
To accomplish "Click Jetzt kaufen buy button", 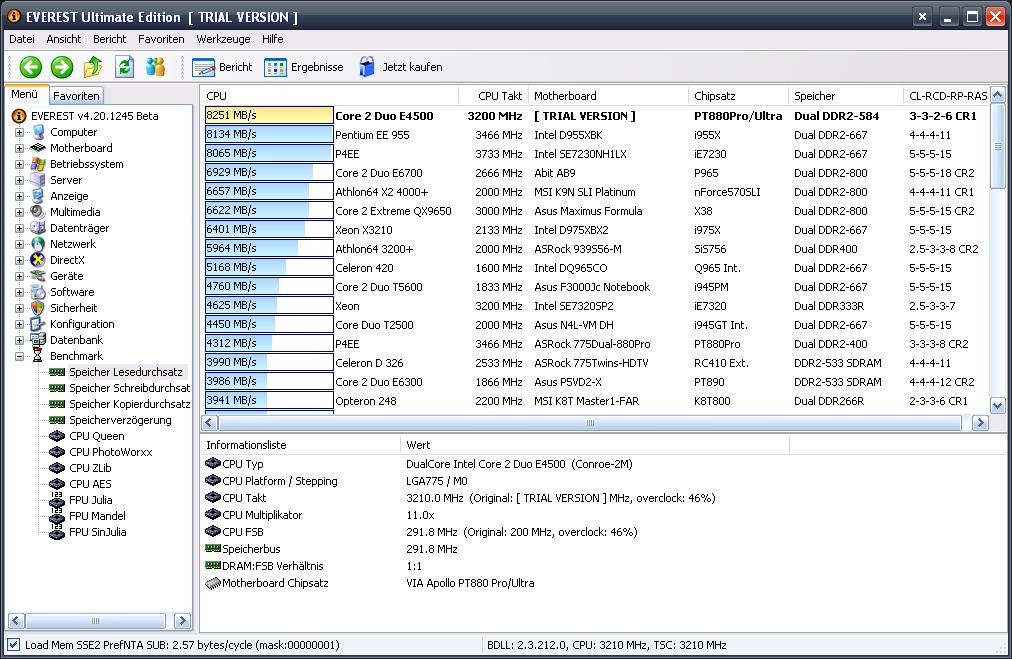I will 401,67.
